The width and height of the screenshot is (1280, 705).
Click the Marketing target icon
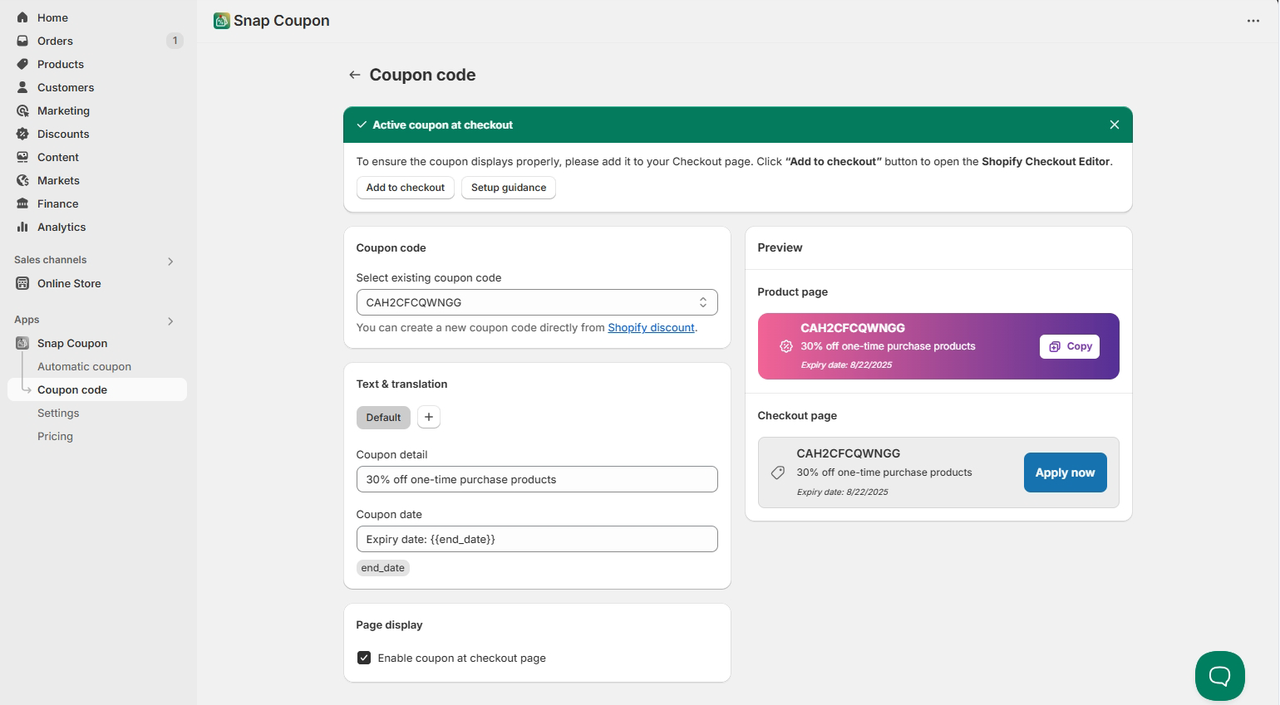coord(22,111)
